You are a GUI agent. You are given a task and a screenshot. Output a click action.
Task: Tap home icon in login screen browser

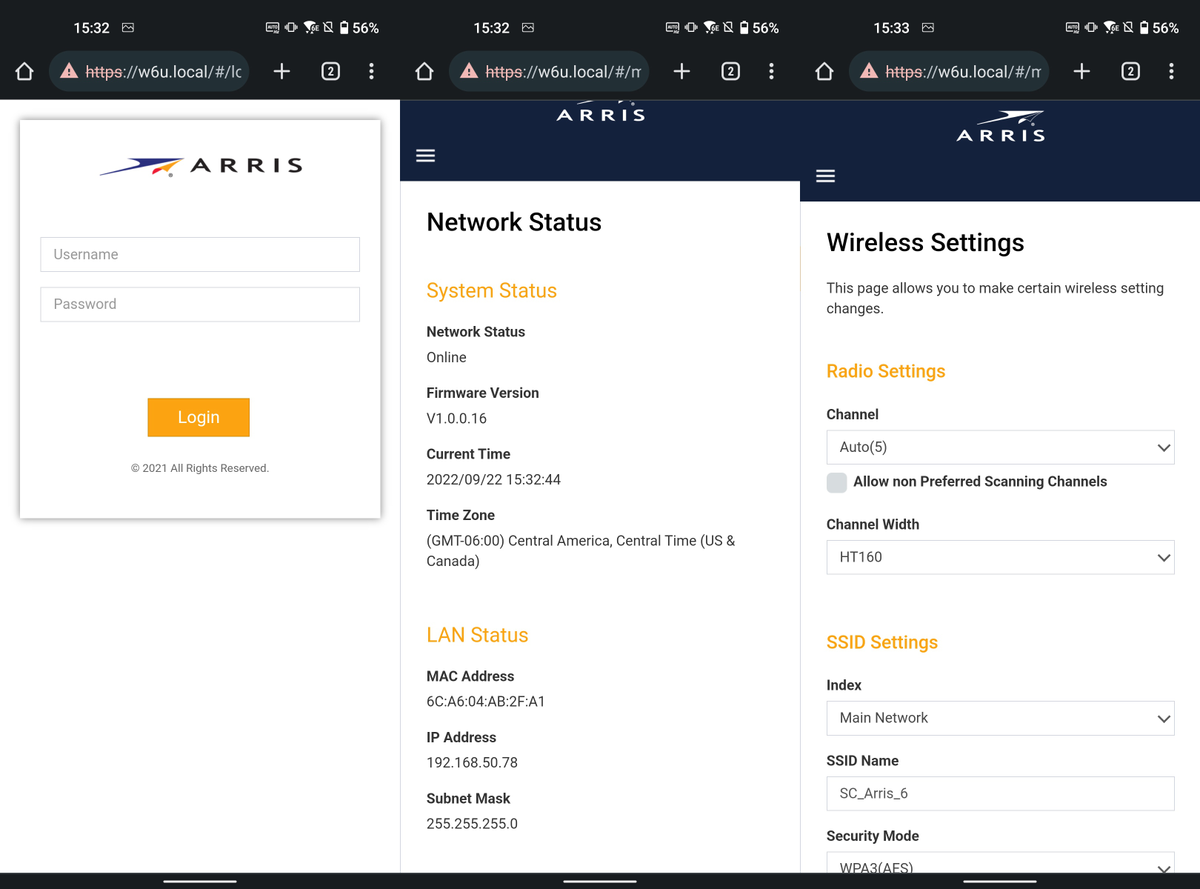[x=25, y=71]
